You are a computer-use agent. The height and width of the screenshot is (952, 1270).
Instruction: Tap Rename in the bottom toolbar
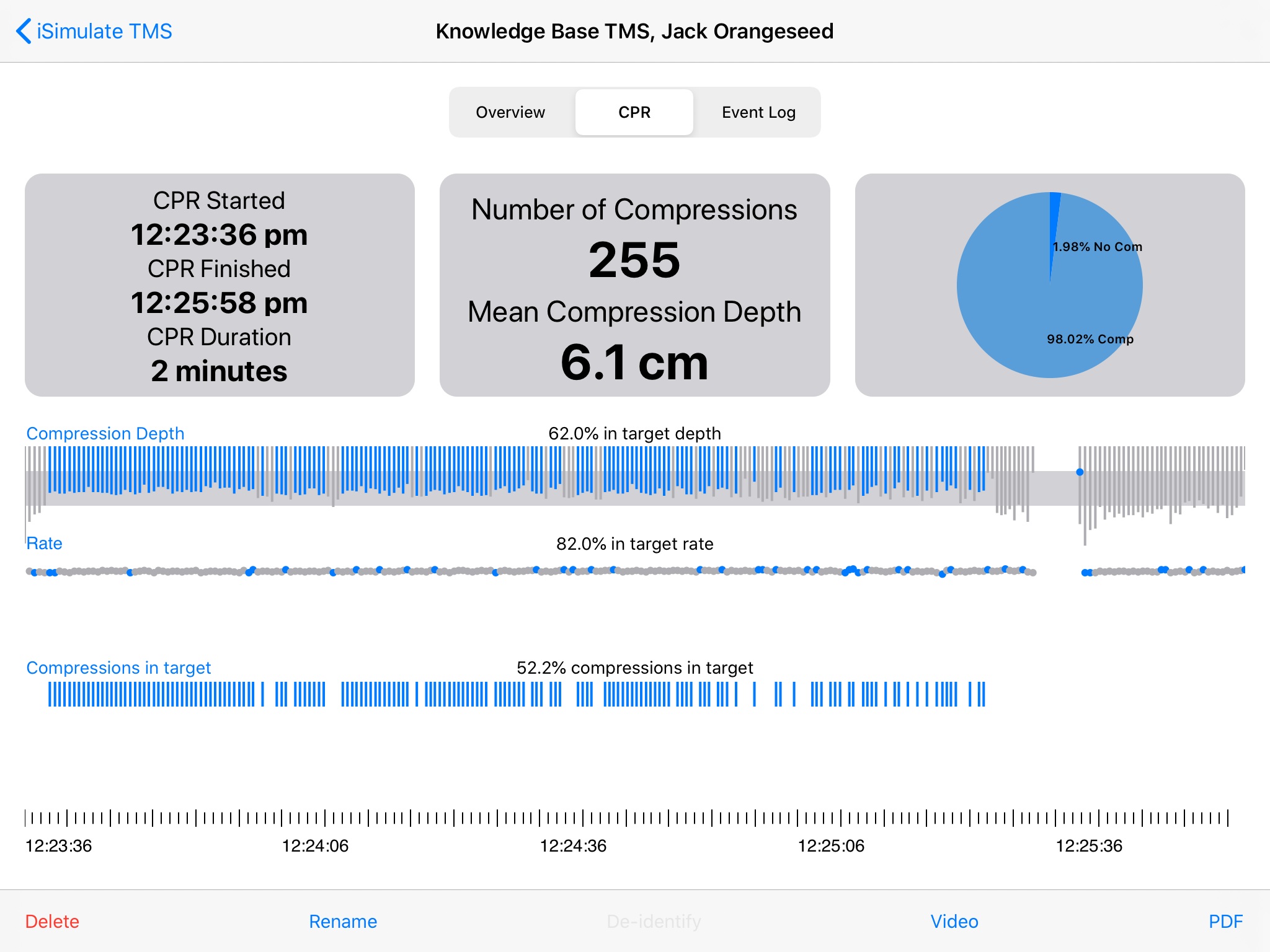pos(343,922)
